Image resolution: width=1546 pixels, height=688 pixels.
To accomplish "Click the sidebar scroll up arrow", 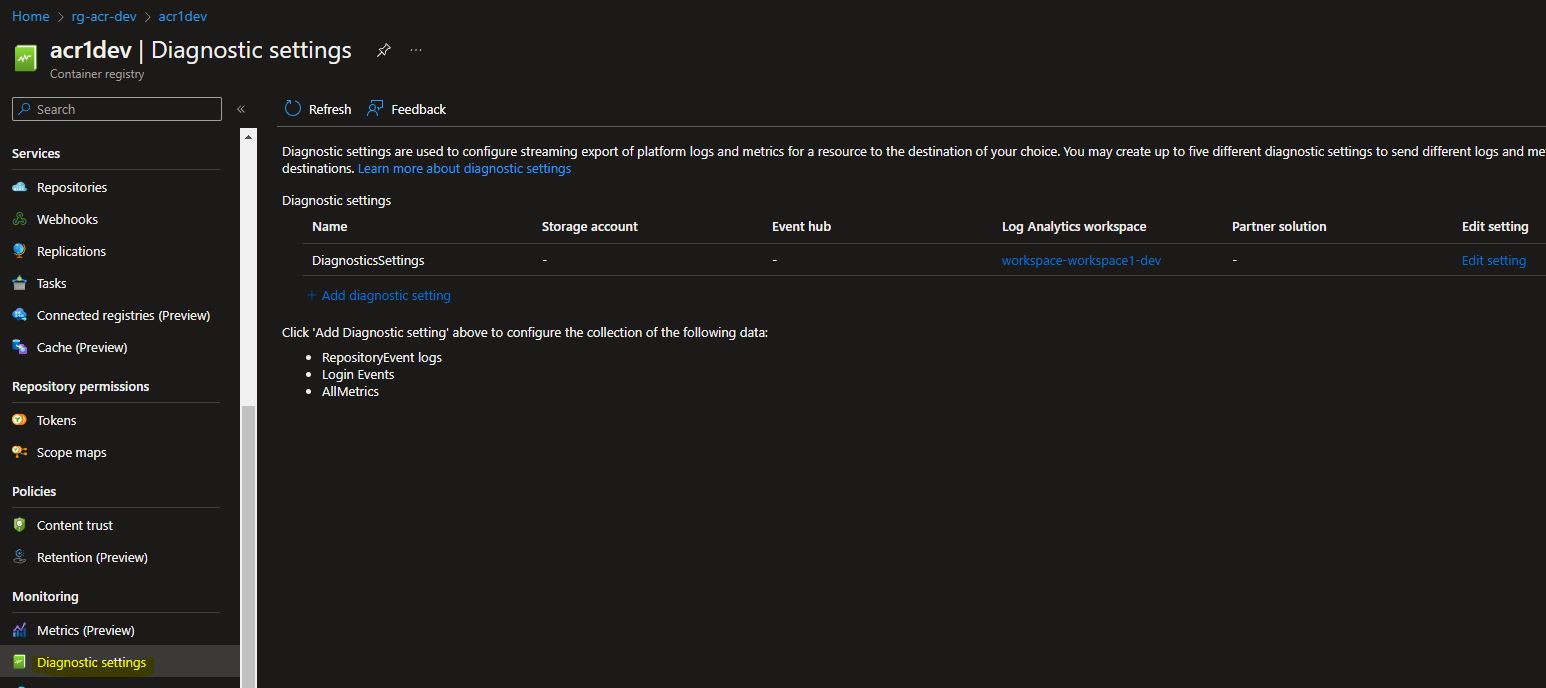I will point(249,136).
